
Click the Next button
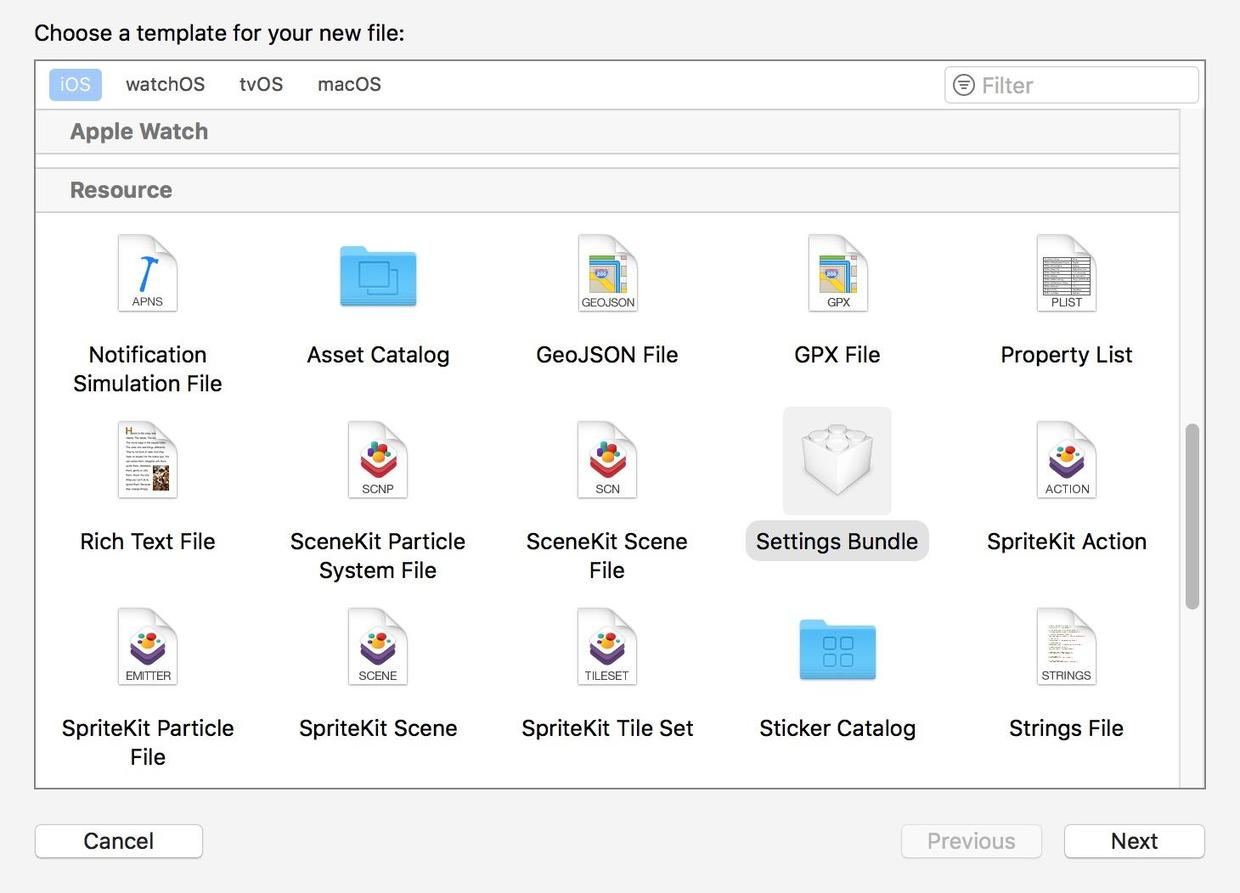click(x=1134, y=839)
